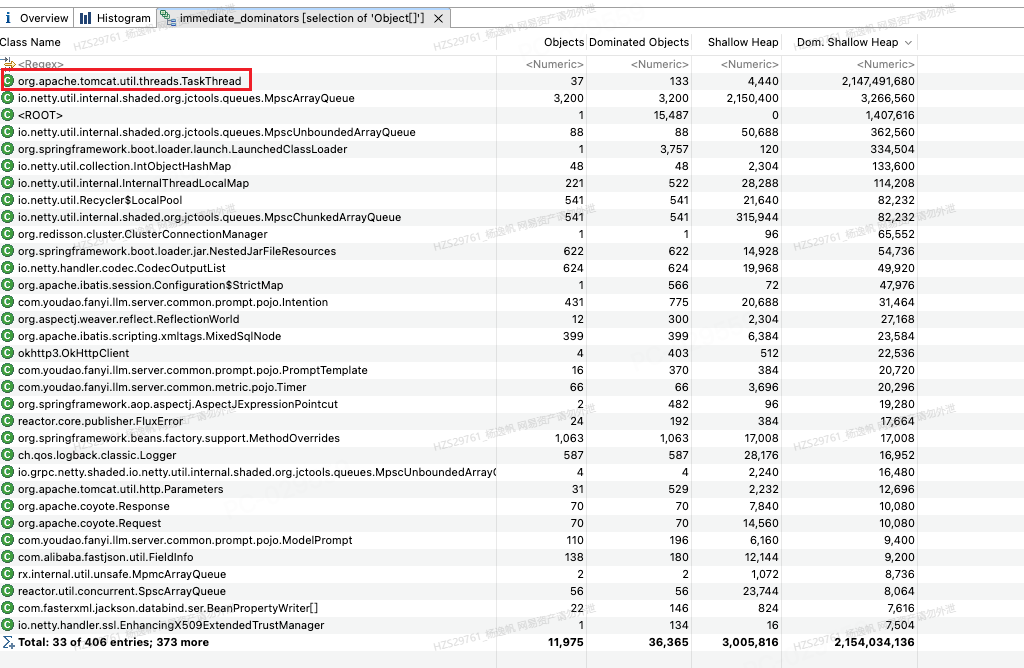Sort by Dom. Shallow Heap column header
Screen dimensions: 1024x668
click(x=848, y=42)
